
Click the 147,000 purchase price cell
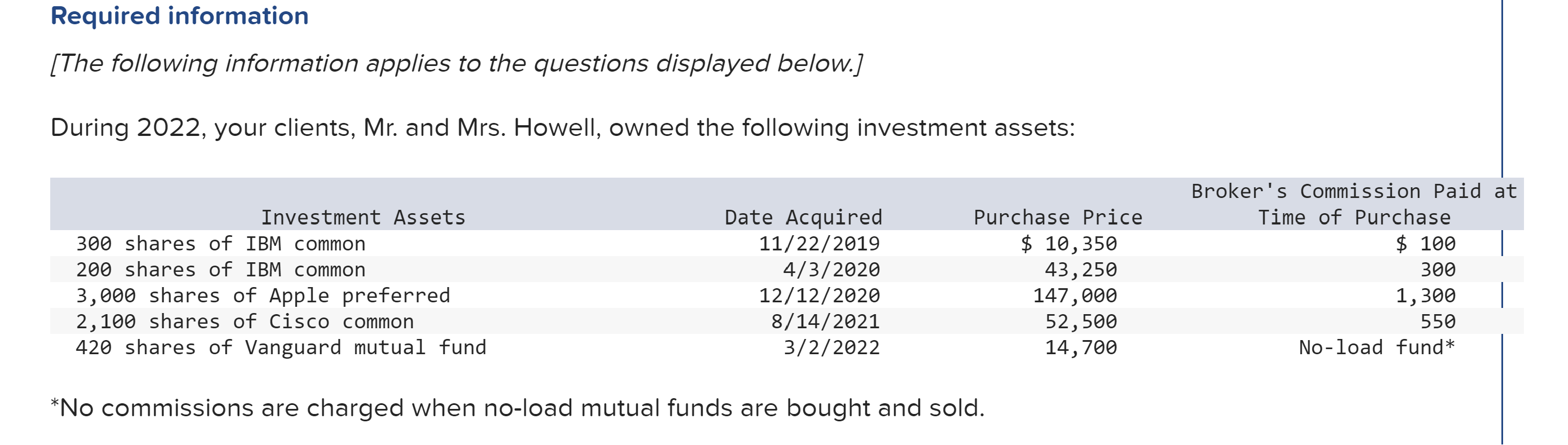coord(1075,296)
